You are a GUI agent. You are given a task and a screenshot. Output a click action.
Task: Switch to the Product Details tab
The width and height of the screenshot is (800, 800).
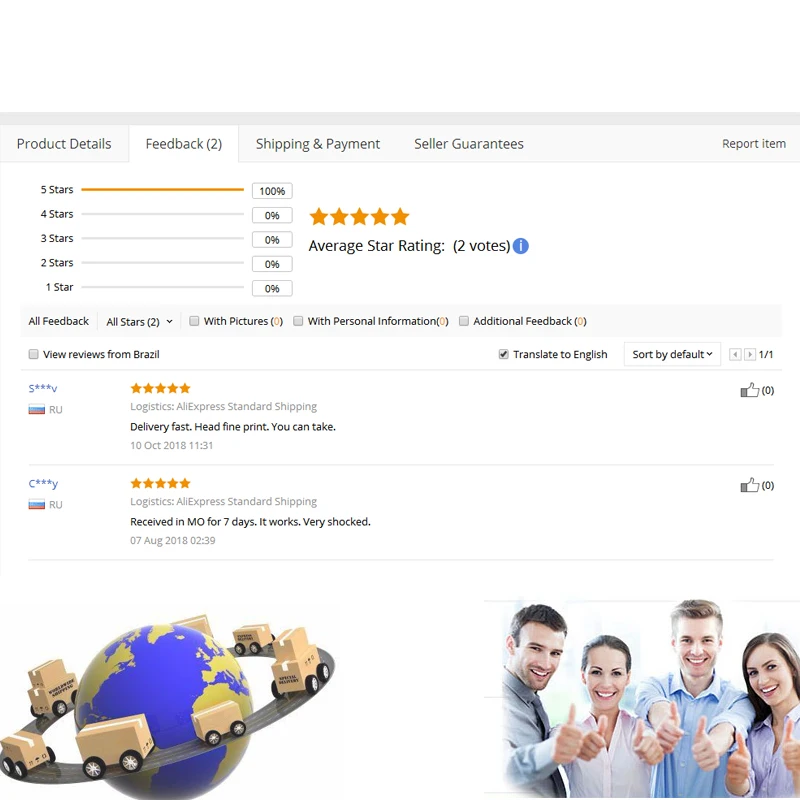point(64,144)
